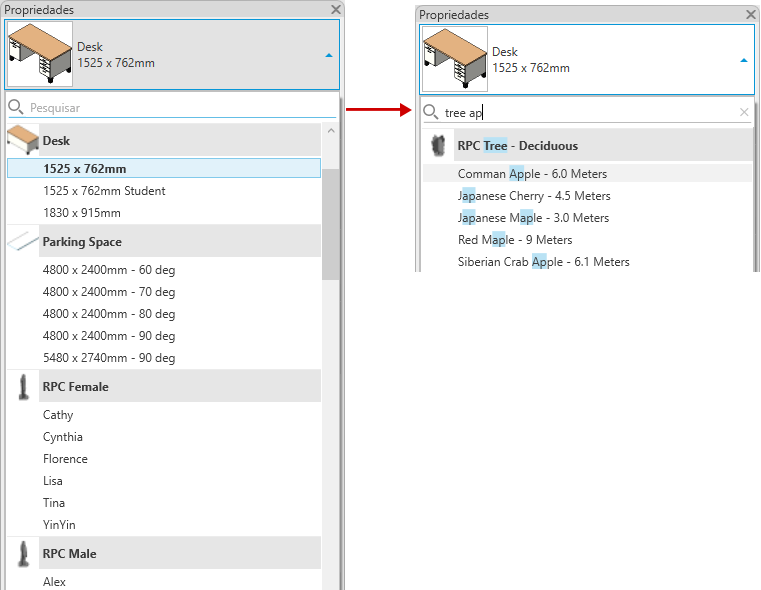Pick 4800 x 2400mm - 80 deg

[164, 313]
